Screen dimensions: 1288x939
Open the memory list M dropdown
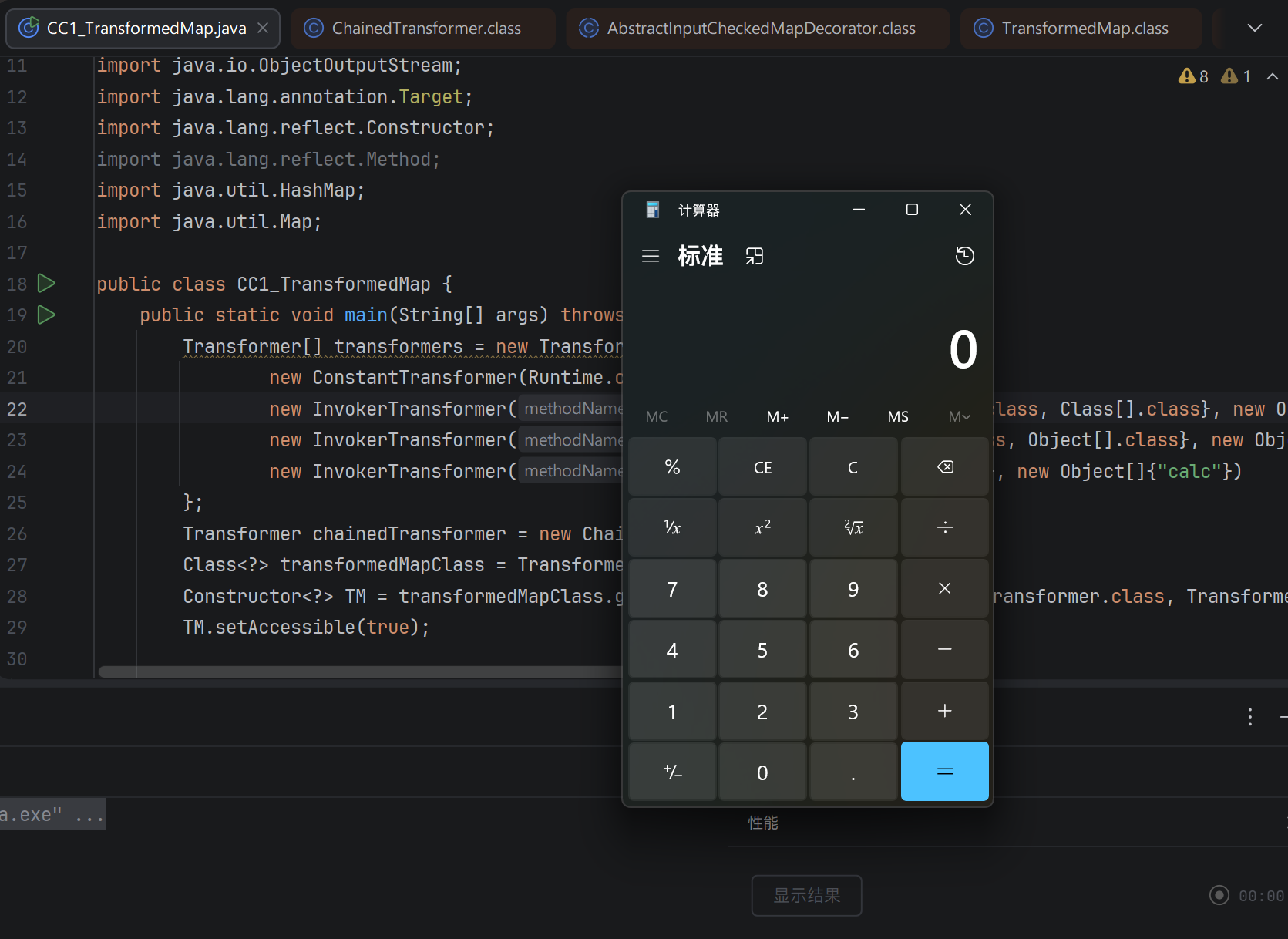point(959,416)
